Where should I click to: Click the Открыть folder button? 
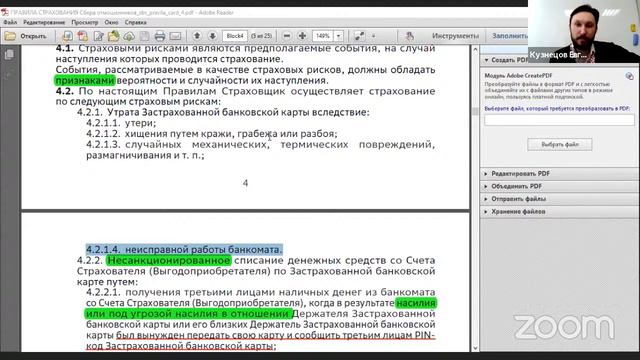click(25, 36)
